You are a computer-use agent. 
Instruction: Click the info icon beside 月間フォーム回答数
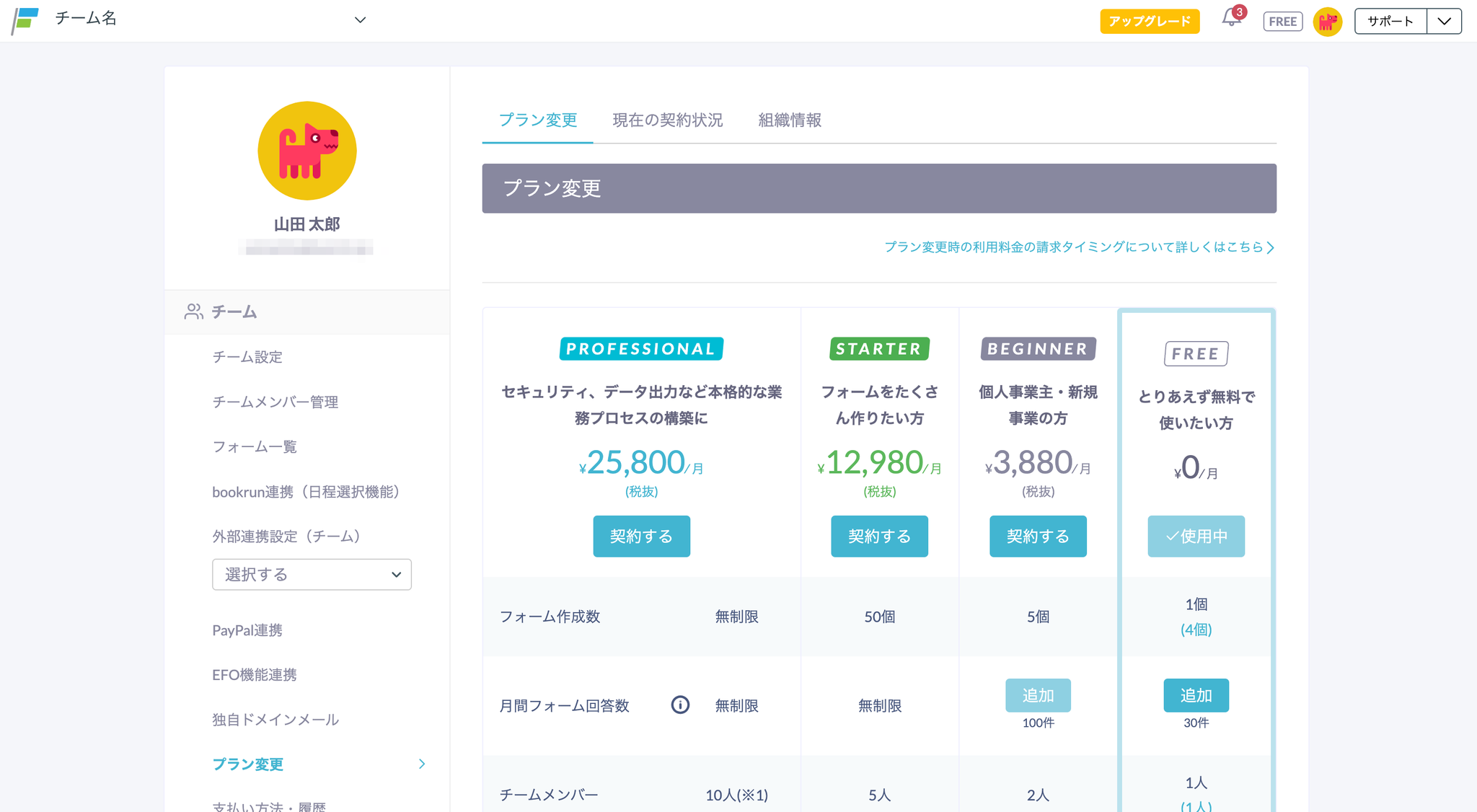coord(680,705)
